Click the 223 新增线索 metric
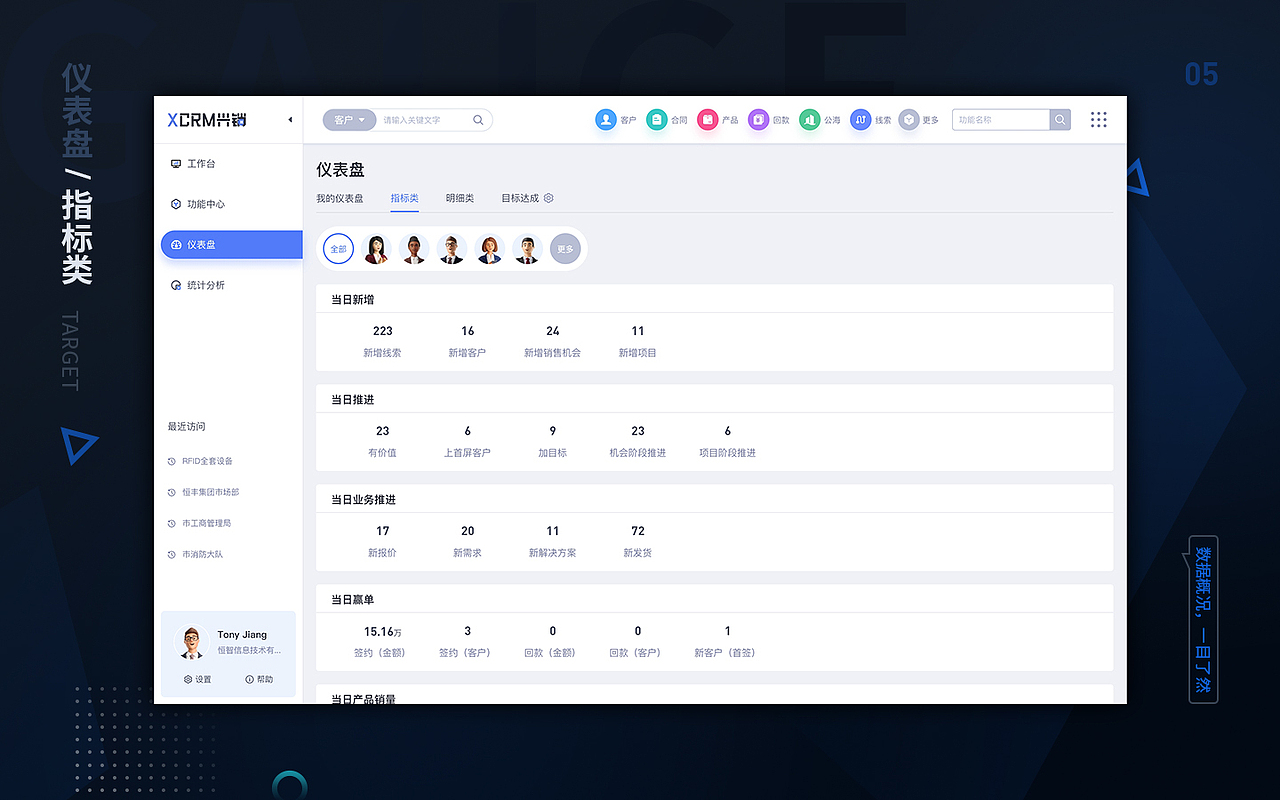The image size is (1280, 800). click(382, 341)
